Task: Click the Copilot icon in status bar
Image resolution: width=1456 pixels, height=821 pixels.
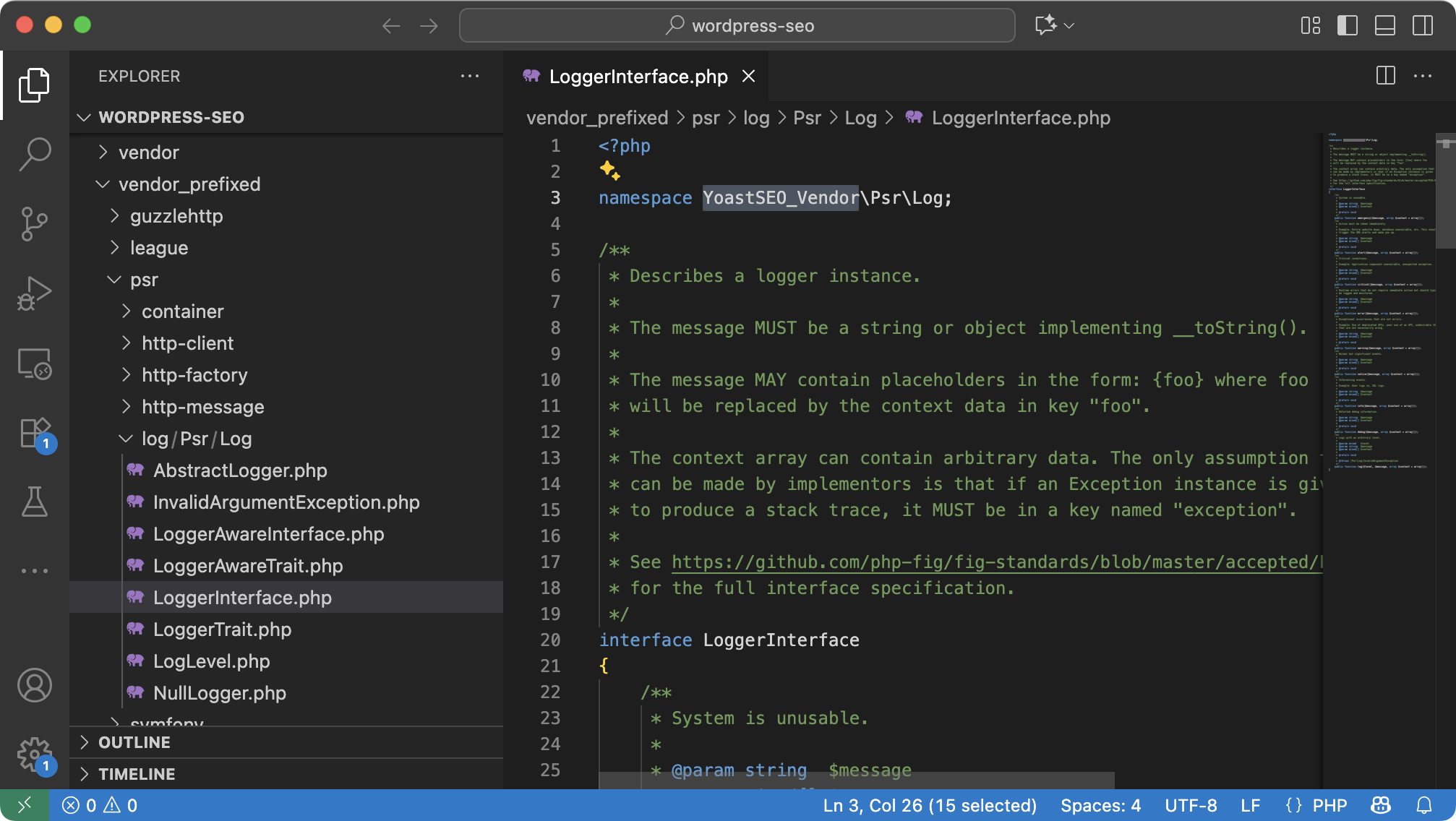Action: pyautogui.click(x=1380, y=804)
